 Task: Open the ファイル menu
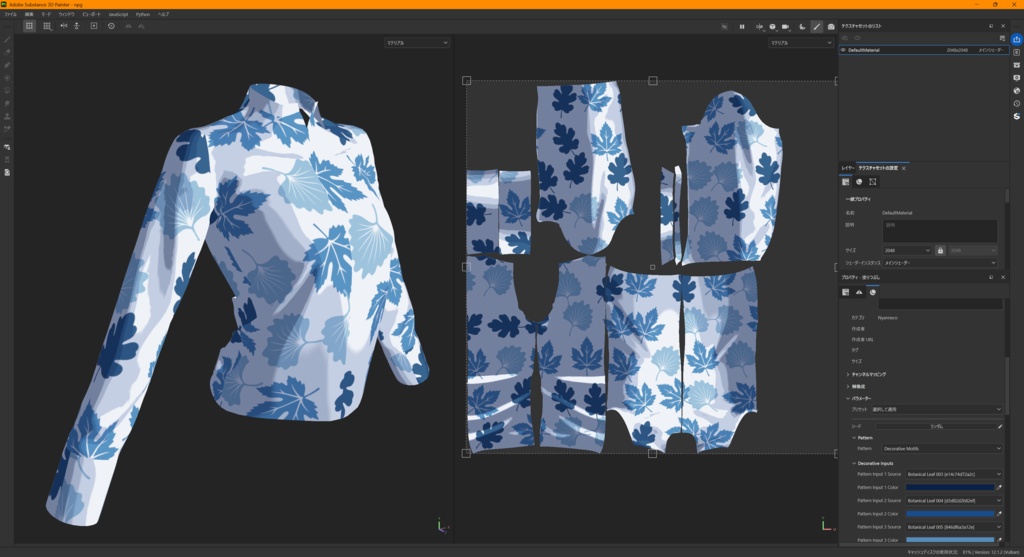[x=10, y=14]
